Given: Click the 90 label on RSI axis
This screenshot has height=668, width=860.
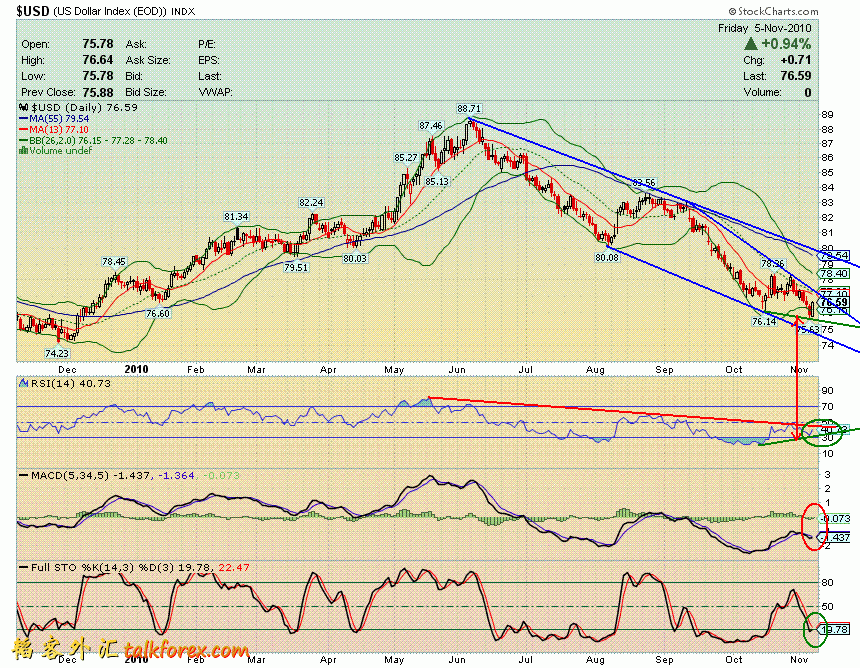Looking at the screenshot, I should pos(827,390).
